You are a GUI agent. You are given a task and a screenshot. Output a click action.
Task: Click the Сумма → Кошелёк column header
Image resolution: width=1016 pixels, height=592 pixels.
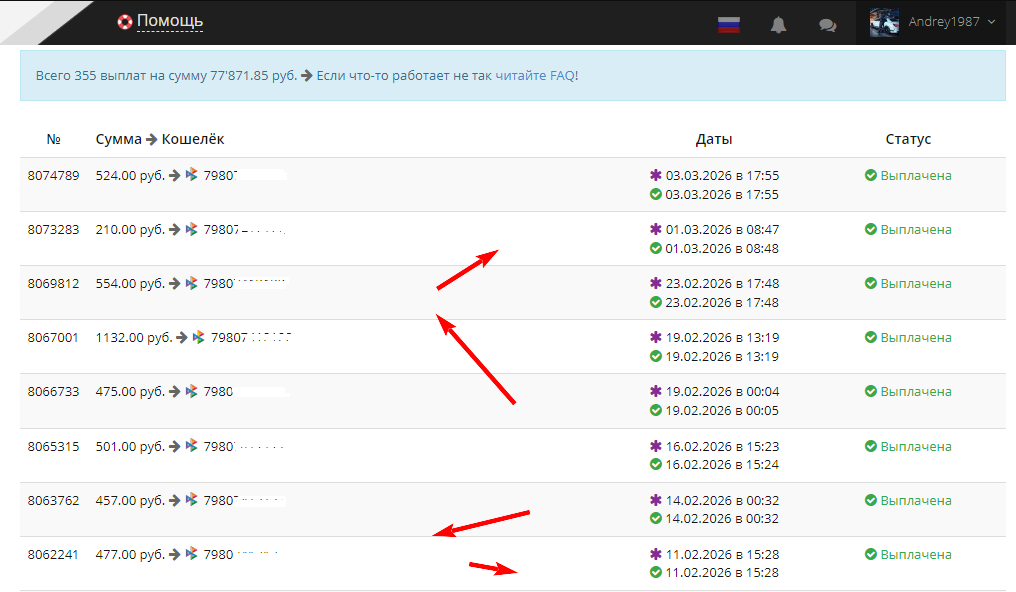click(x=160, y=139)
